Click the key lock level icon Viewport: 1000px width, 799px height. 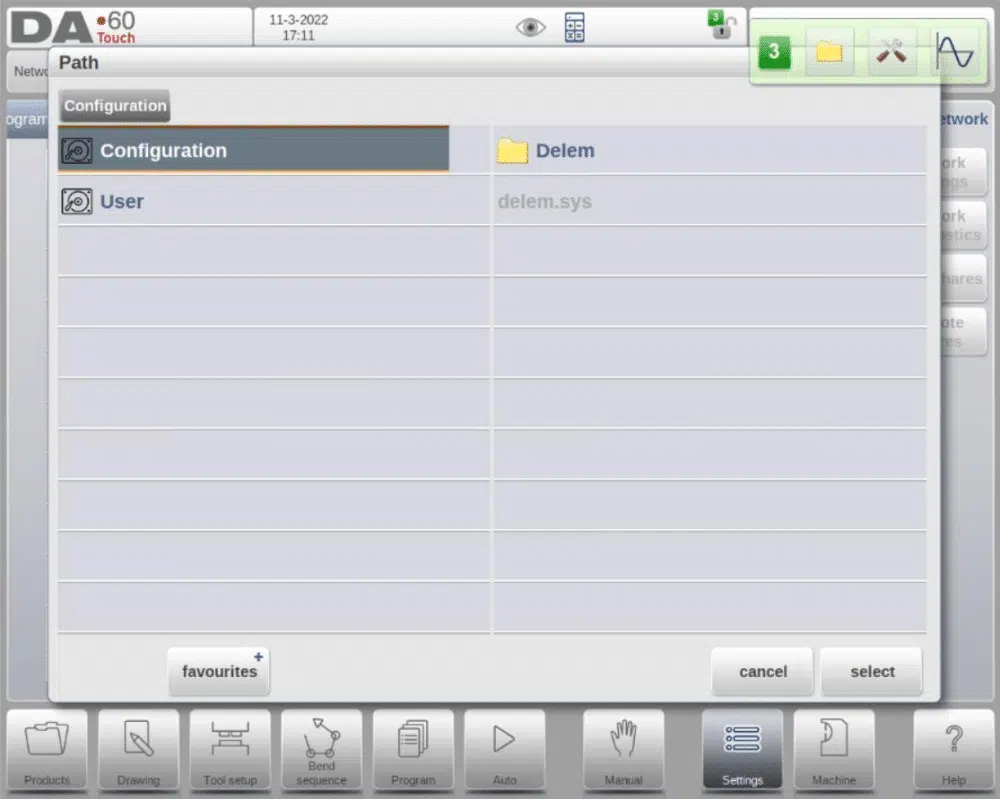(x=721, y=25)
